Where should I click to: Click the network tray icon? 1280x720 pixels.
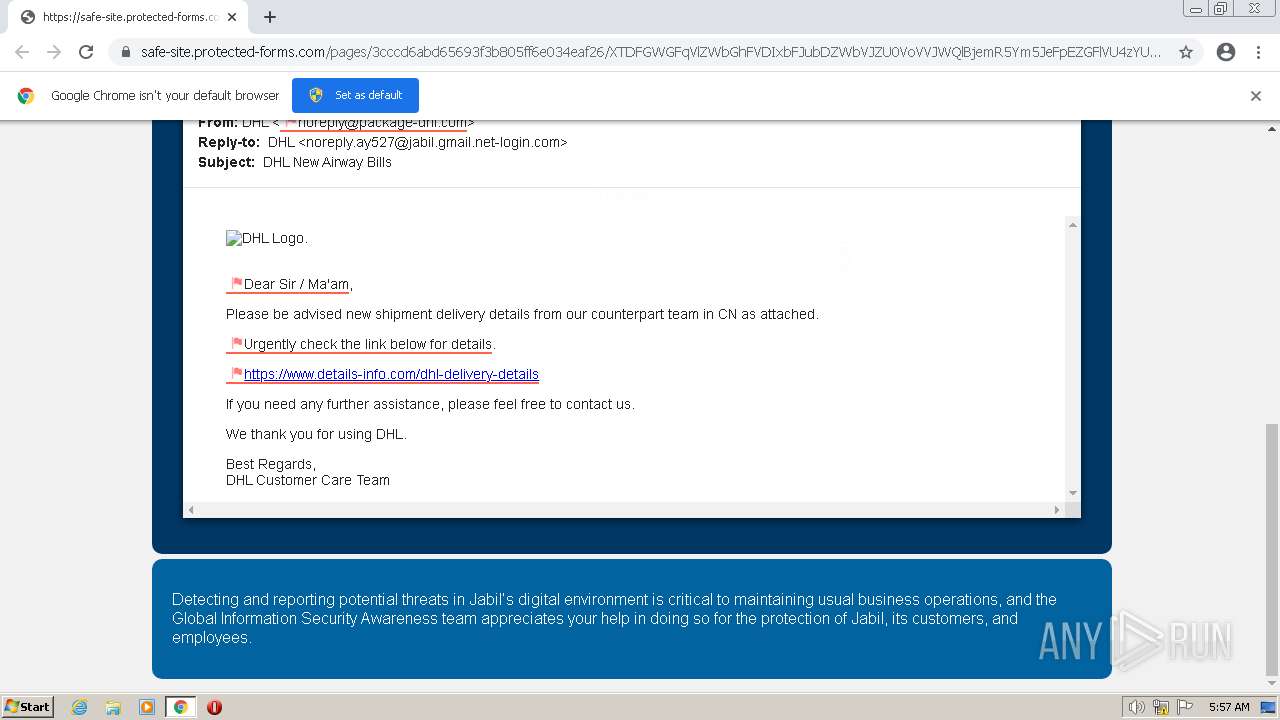[x=1161, y=707]
